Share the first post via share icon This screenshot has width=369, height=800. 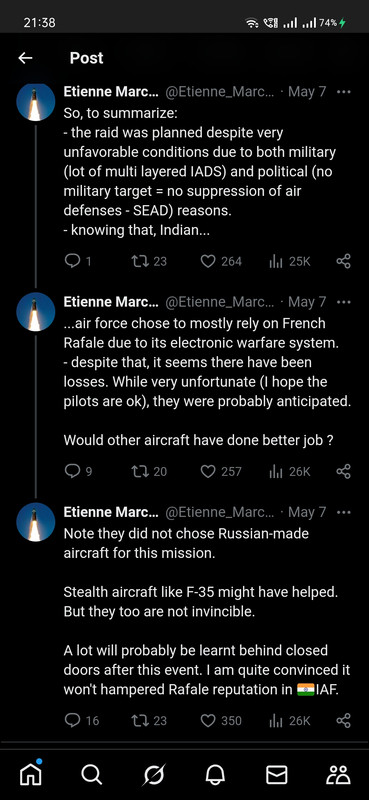point(343,261)
